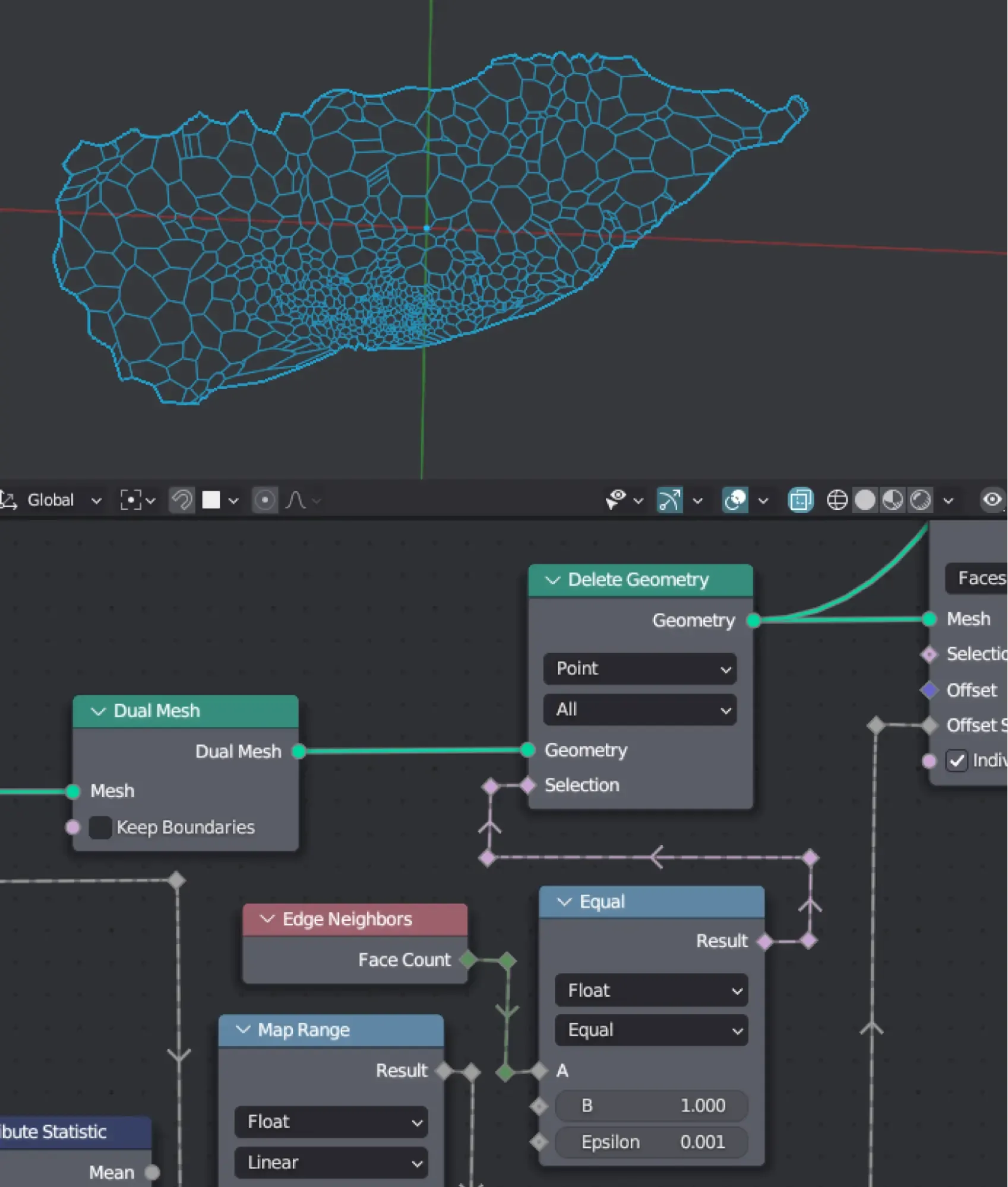
Task: Click the B value field in Equal node
Action: pyautogui.click(x=651, y=1106)
